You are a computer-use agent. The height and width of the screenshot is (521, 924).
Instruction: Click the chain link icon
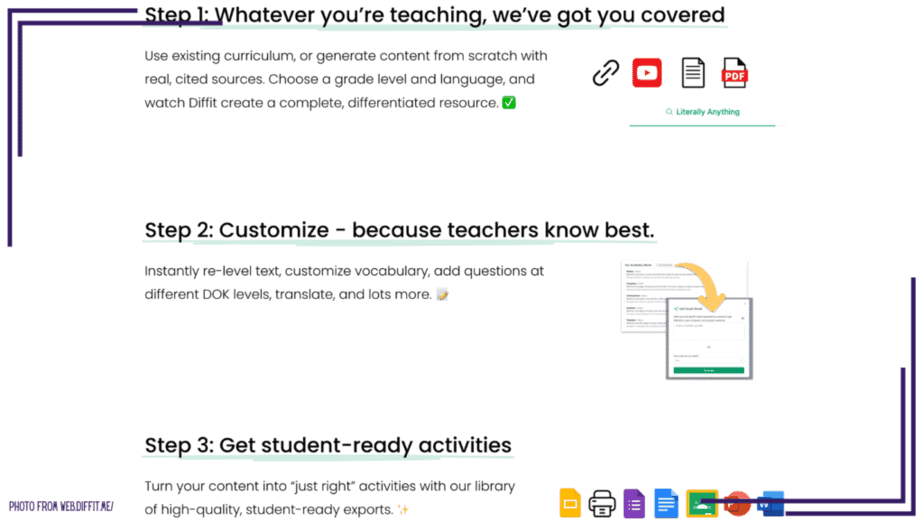click(x=606, y=73)
